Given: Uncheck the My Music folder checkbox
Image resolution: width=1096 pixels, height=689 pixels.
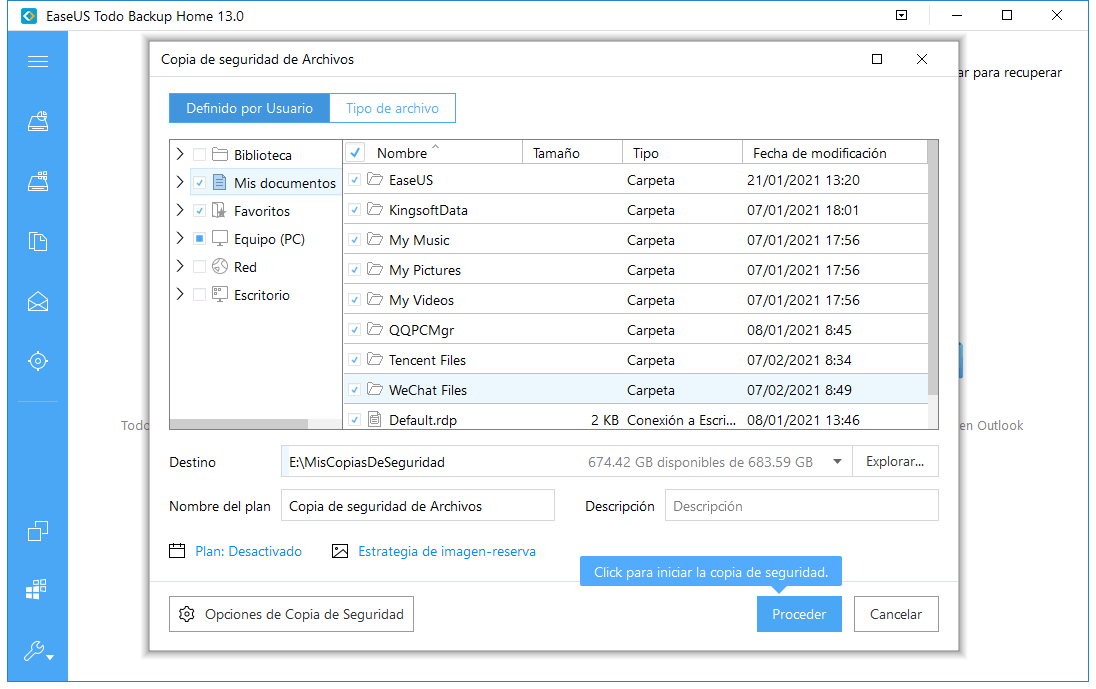Looking at the screenshot, I should click(354, 240).
